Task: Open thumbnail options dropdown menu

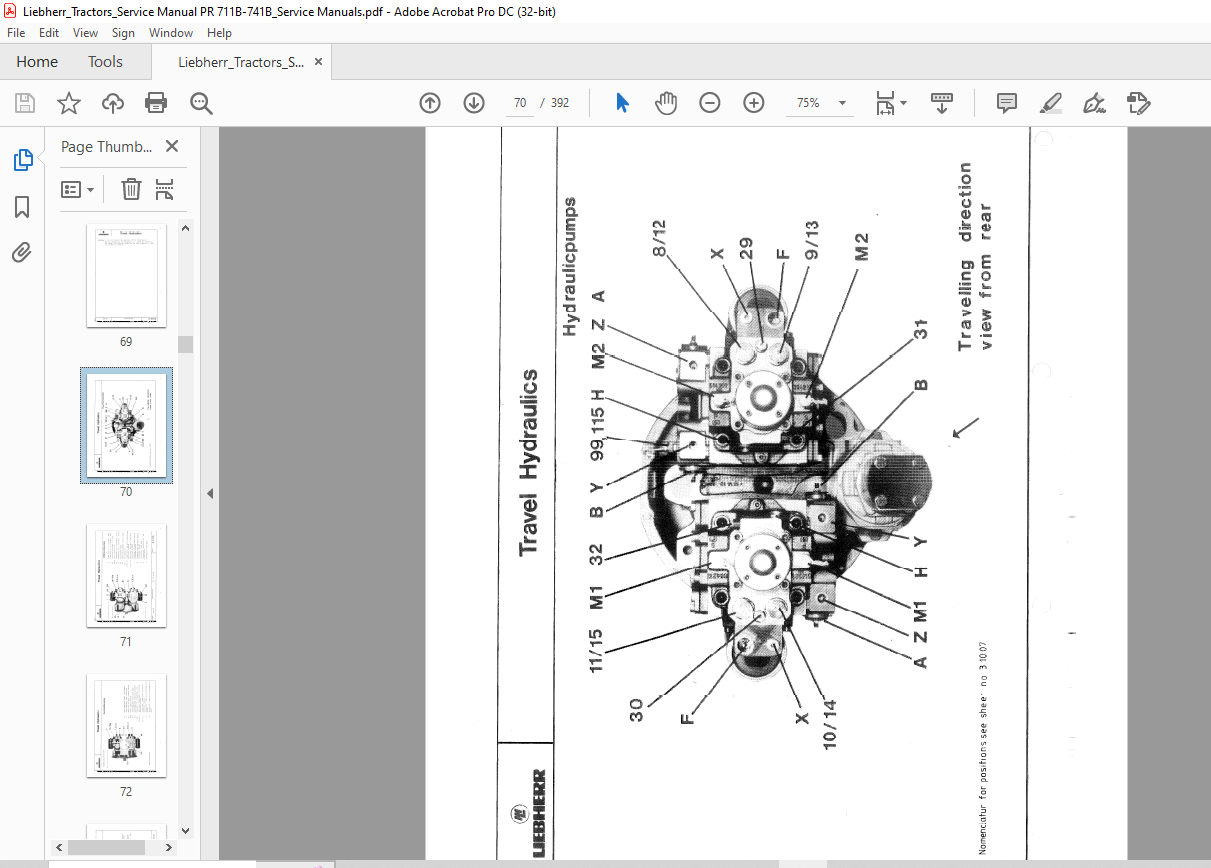Action: pos(78,189)
